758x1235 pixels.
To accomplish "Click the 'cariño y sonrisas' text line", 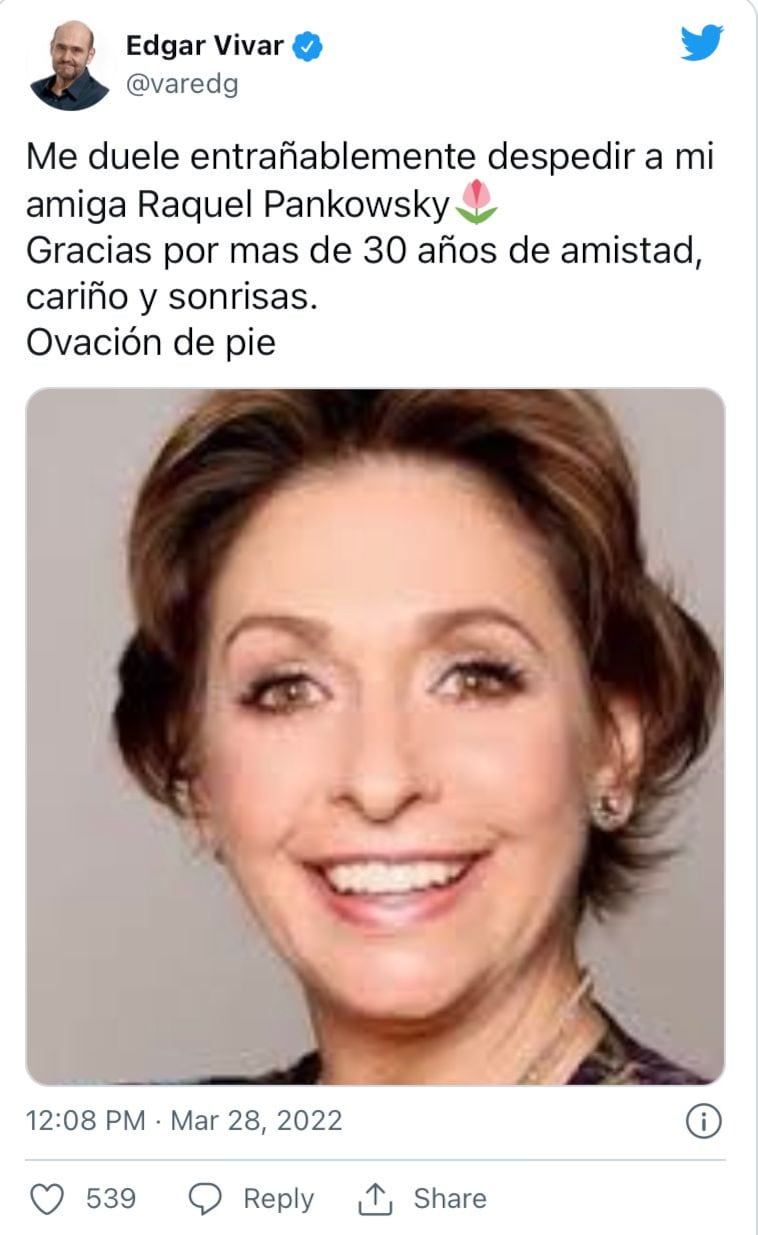I will (171, 297).
